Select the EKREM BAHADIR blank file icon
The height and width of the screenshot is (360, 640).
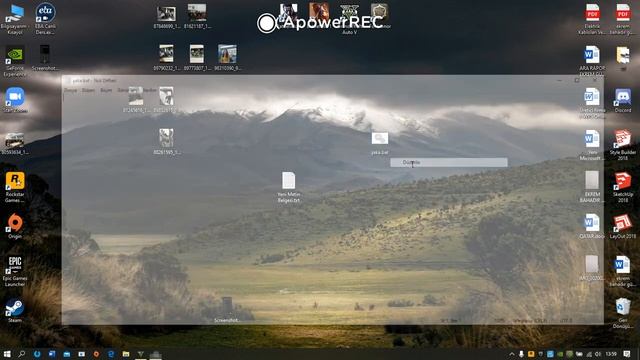592,187
